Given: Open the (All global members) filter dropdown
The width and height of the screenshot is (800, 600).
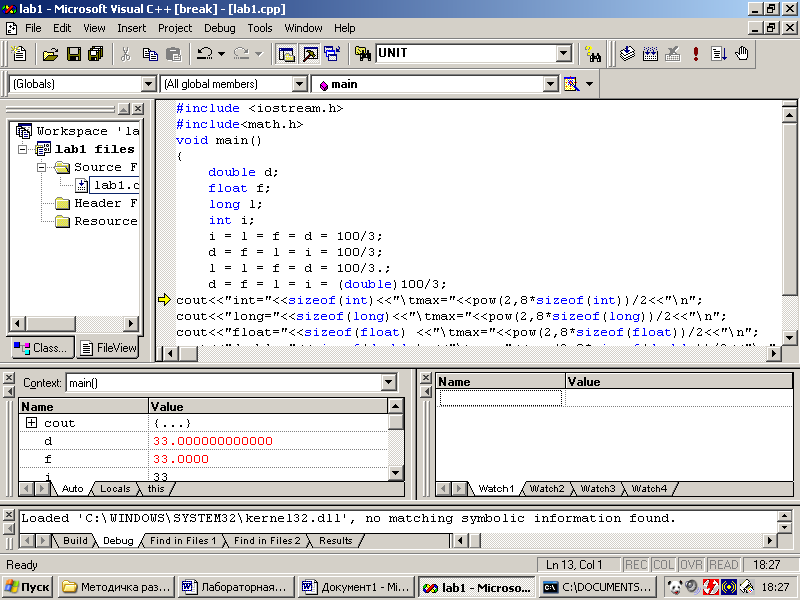Looking at the screenshot, I should point(299,84).
